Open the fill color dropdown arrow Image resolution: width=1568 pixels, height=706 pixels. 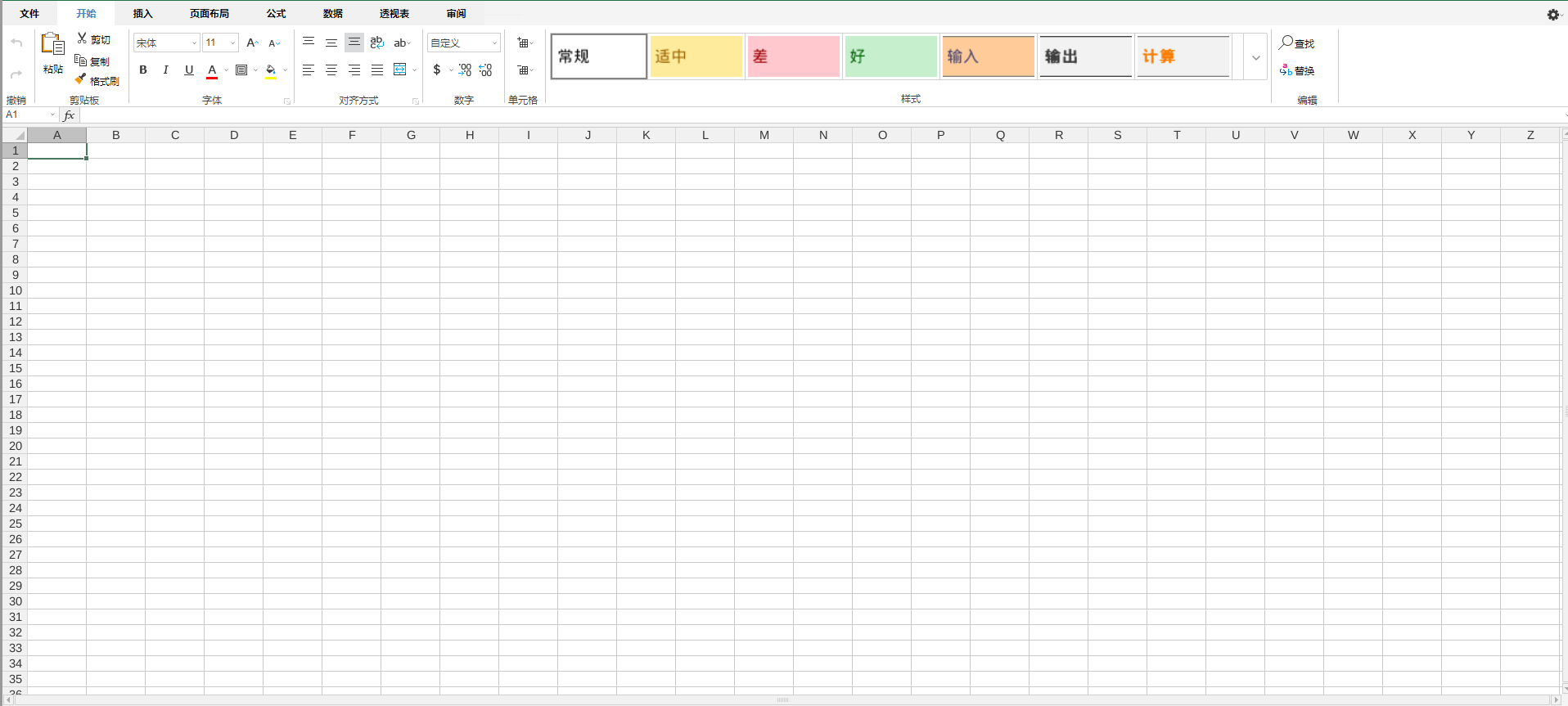click(285, 70)
